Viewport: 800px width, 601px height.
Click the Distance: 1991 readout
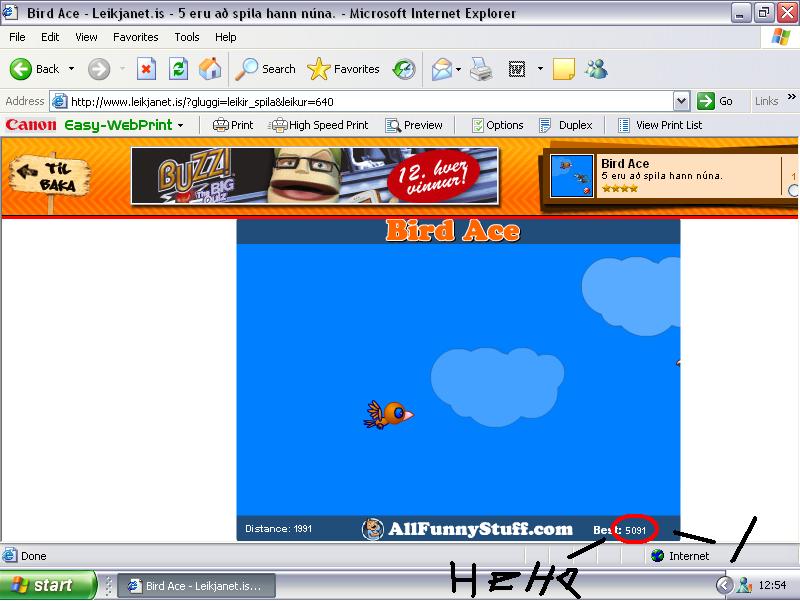point(279,529)
